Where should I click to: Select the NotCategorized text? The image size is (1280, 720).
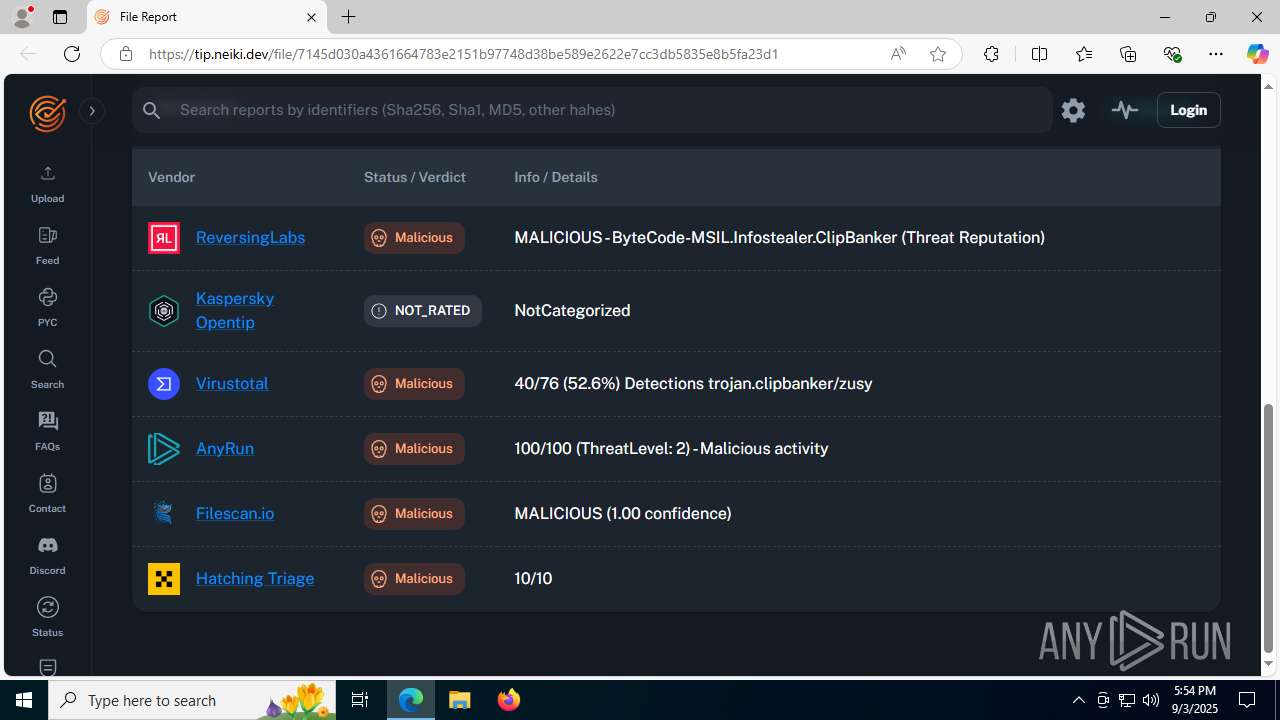(572, 311)
